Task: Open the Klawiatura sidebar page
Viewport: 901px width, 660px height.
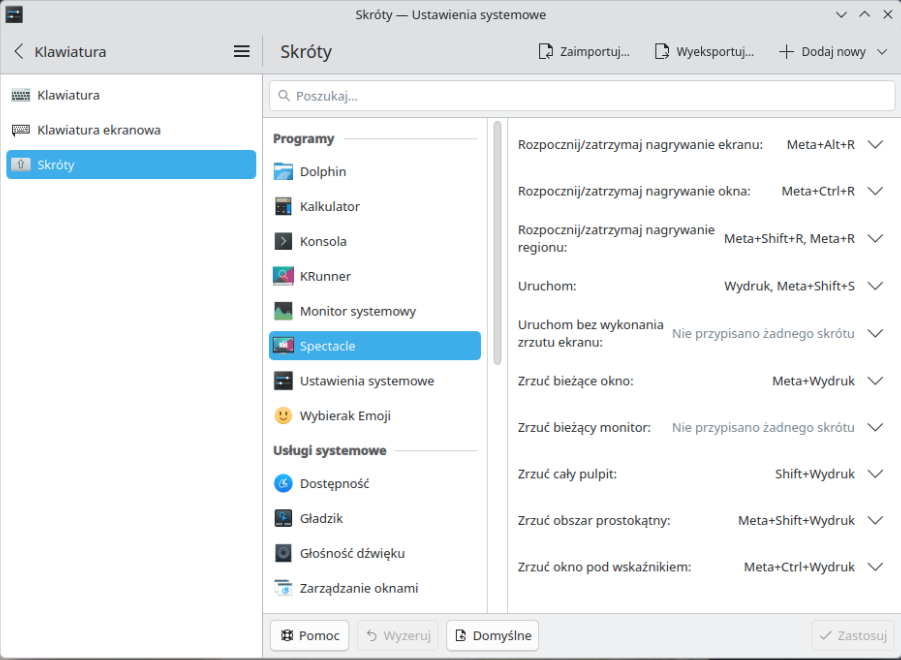Action: pos(68,96)
